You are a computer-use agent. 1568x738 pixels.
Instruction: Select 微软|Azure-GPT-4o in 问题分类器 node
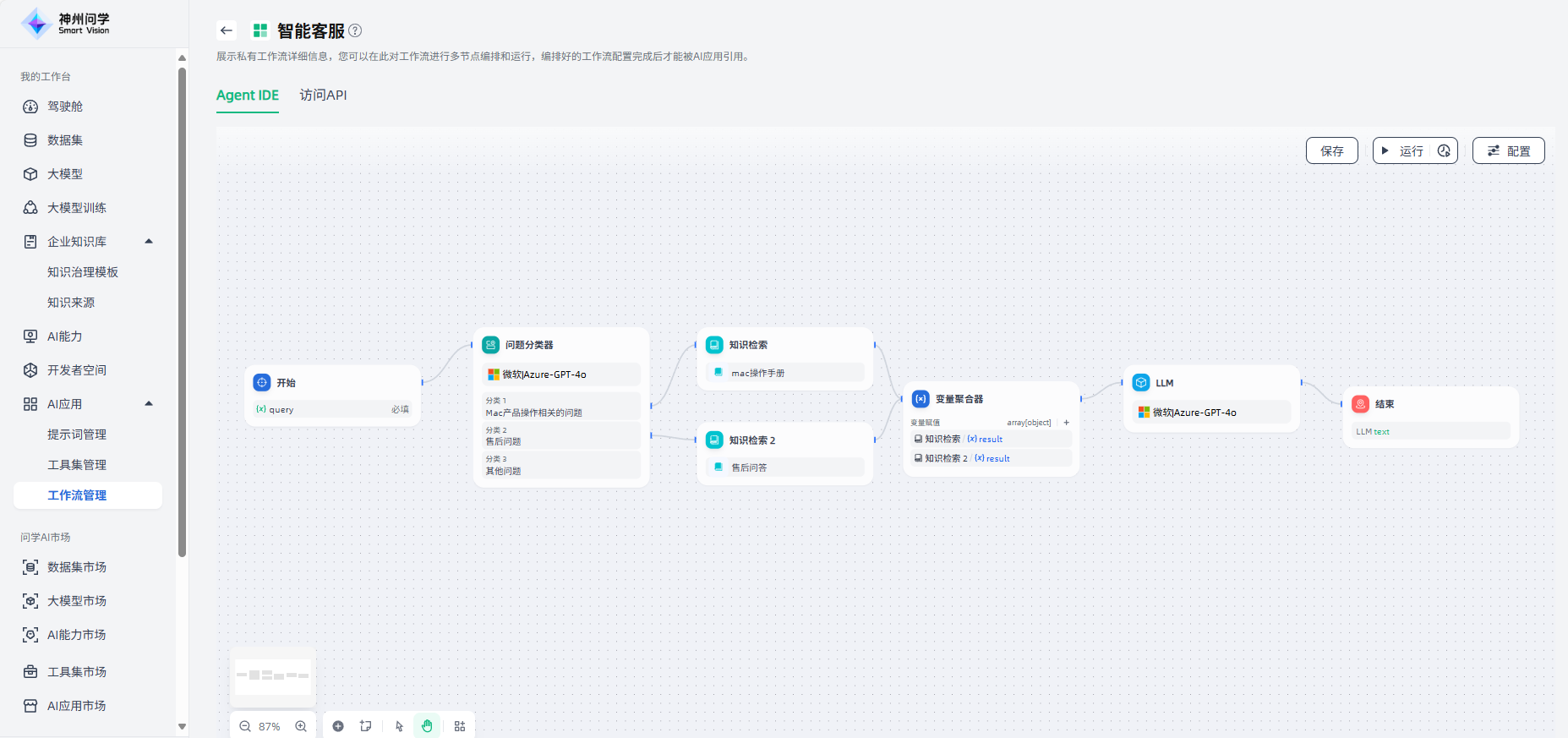click(561, 374)
